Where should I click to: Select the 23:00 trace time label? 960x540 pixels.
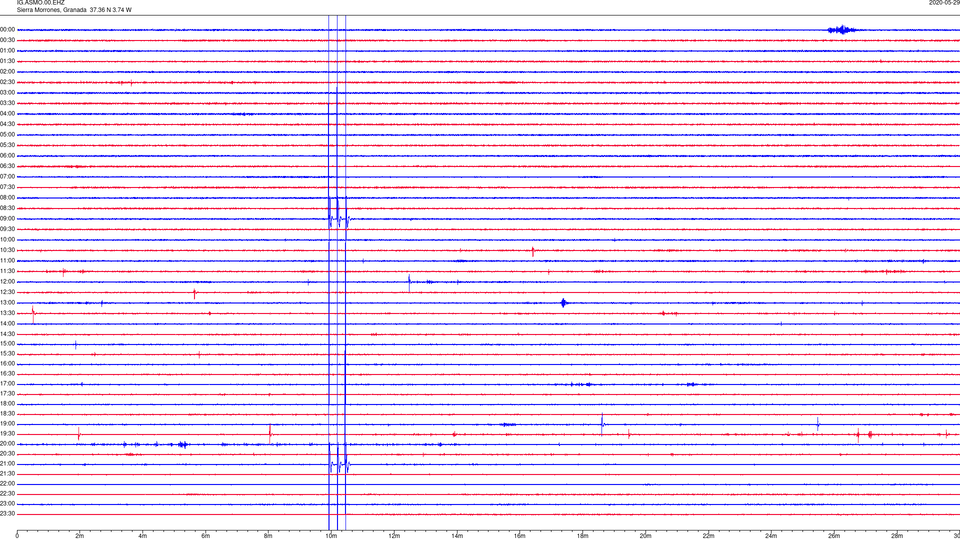(x=8, y=503)
